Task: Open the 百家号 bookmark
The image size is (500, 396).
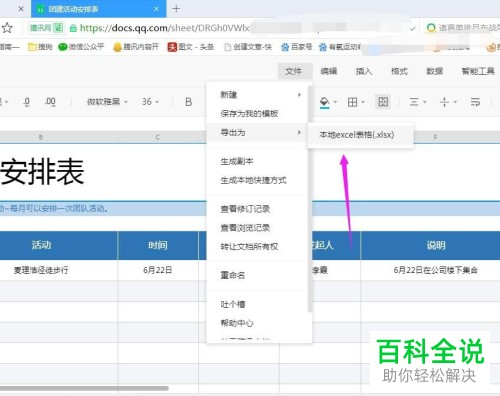Action: click(297, 47)
